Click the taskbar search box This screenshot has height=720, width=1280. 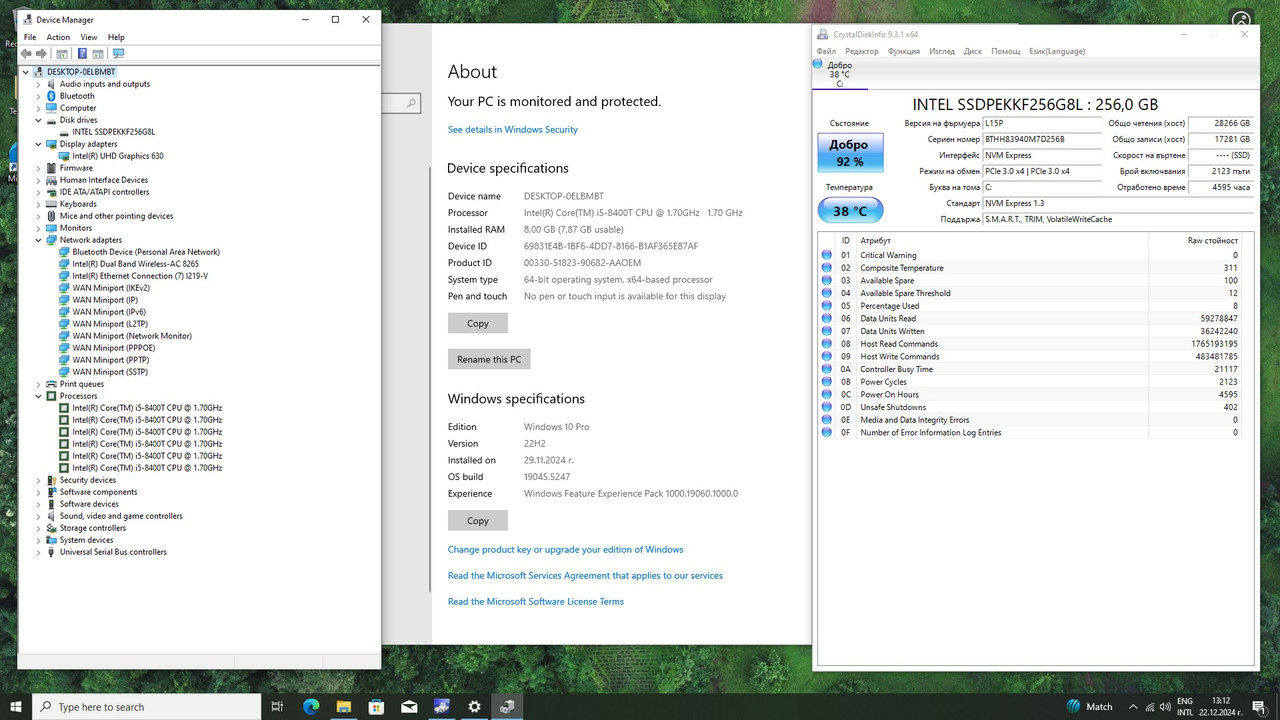click(x=147, y=706)
